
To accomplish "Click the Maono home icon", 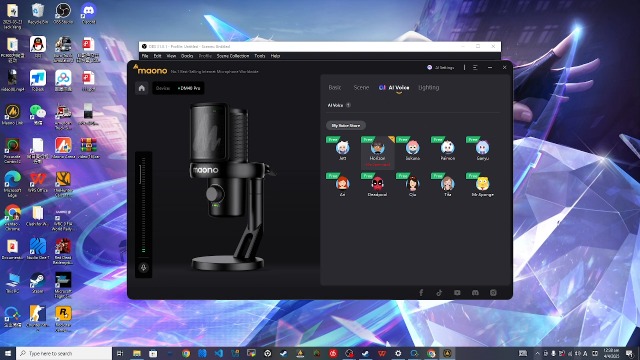I will coord(142,88).
